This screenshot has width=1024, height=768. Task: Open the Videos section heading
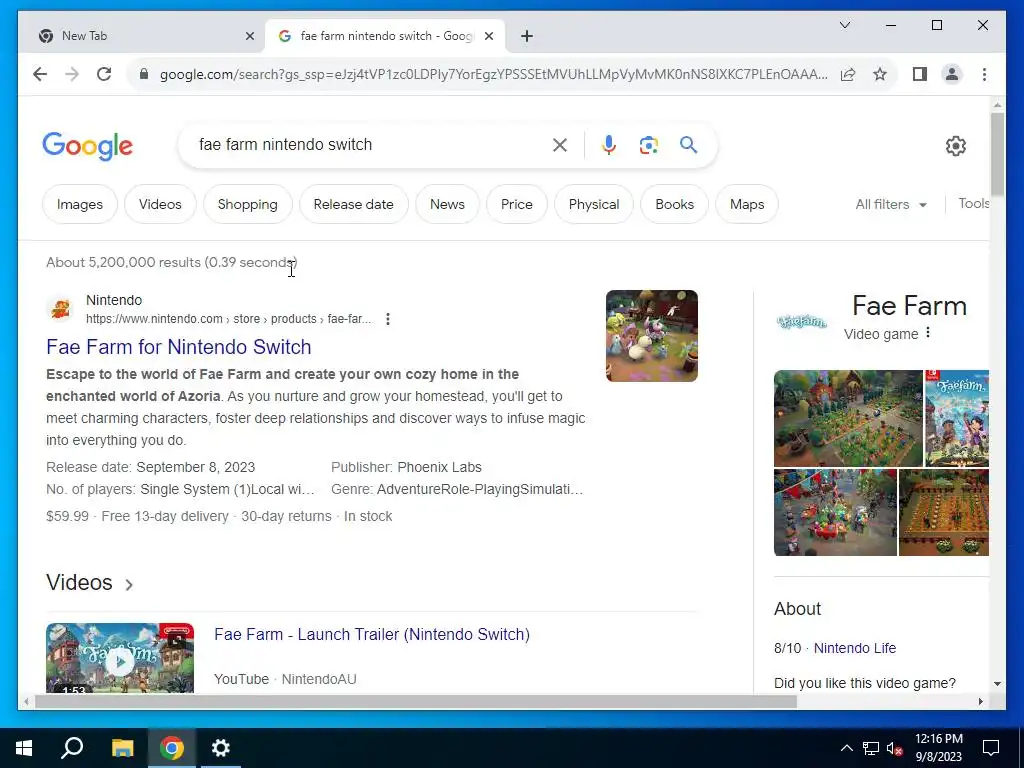(x=79, y=583)
